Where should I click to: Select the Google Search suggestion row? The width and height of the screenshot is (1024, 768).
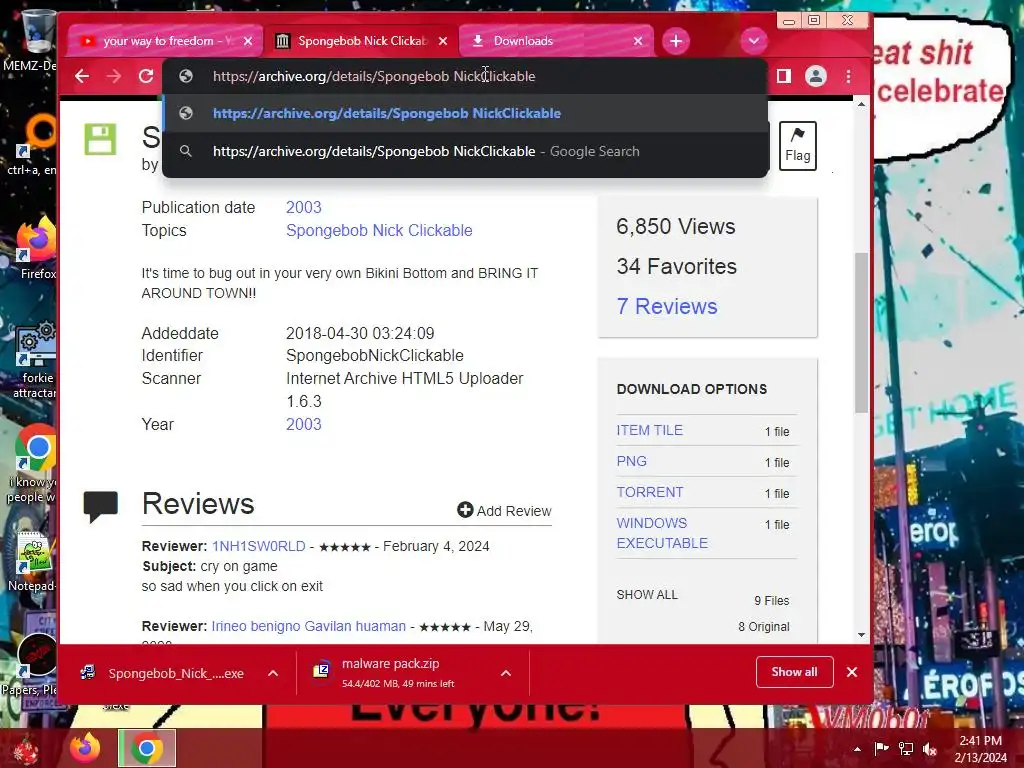coord(464,152)
